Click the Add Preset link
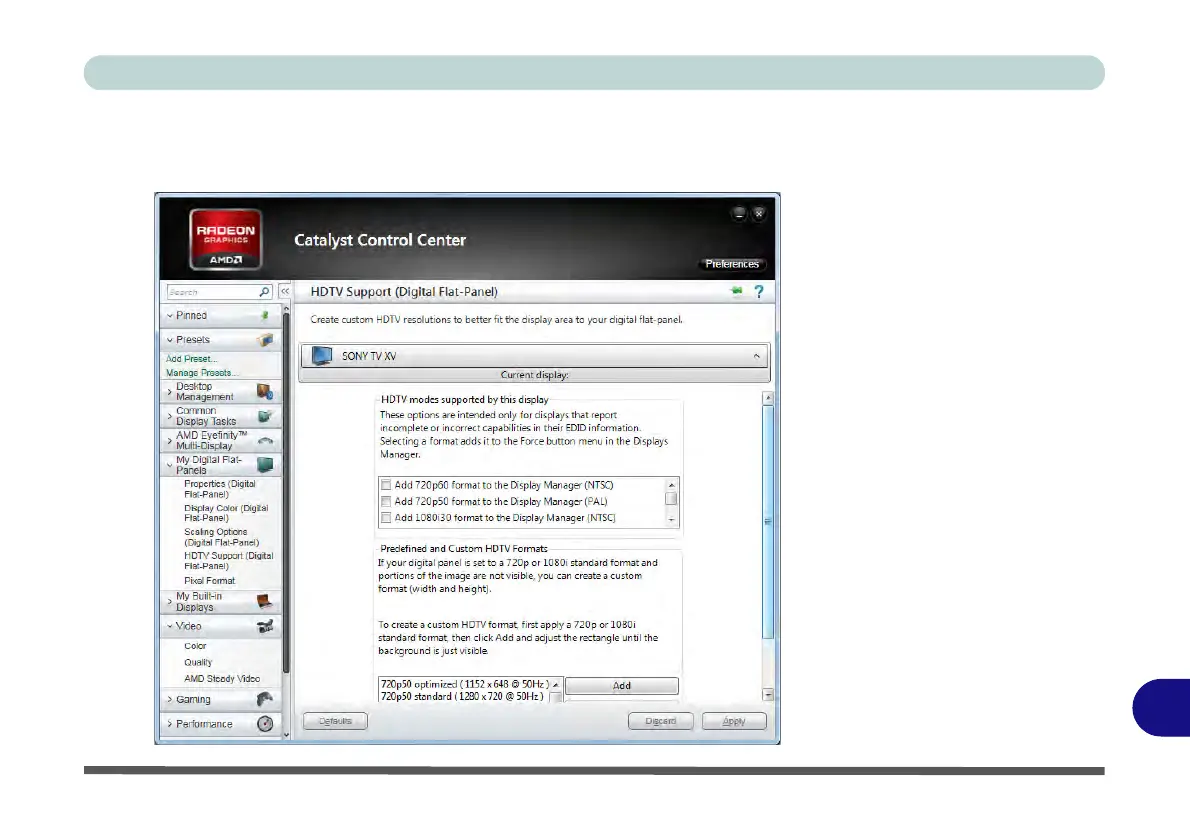 pos(191,358)
